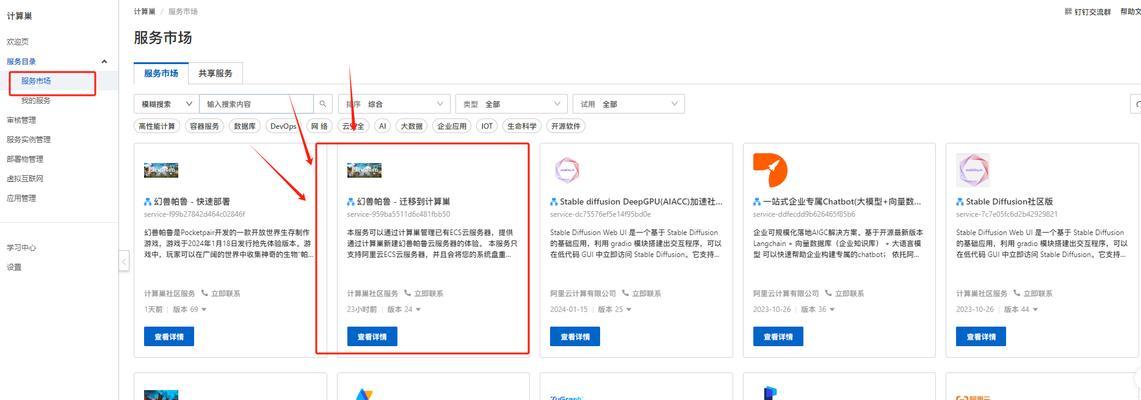Toggle the 企业应用 category tag
Viewport: 1141px width, 400px height.
tap(452, 126)
